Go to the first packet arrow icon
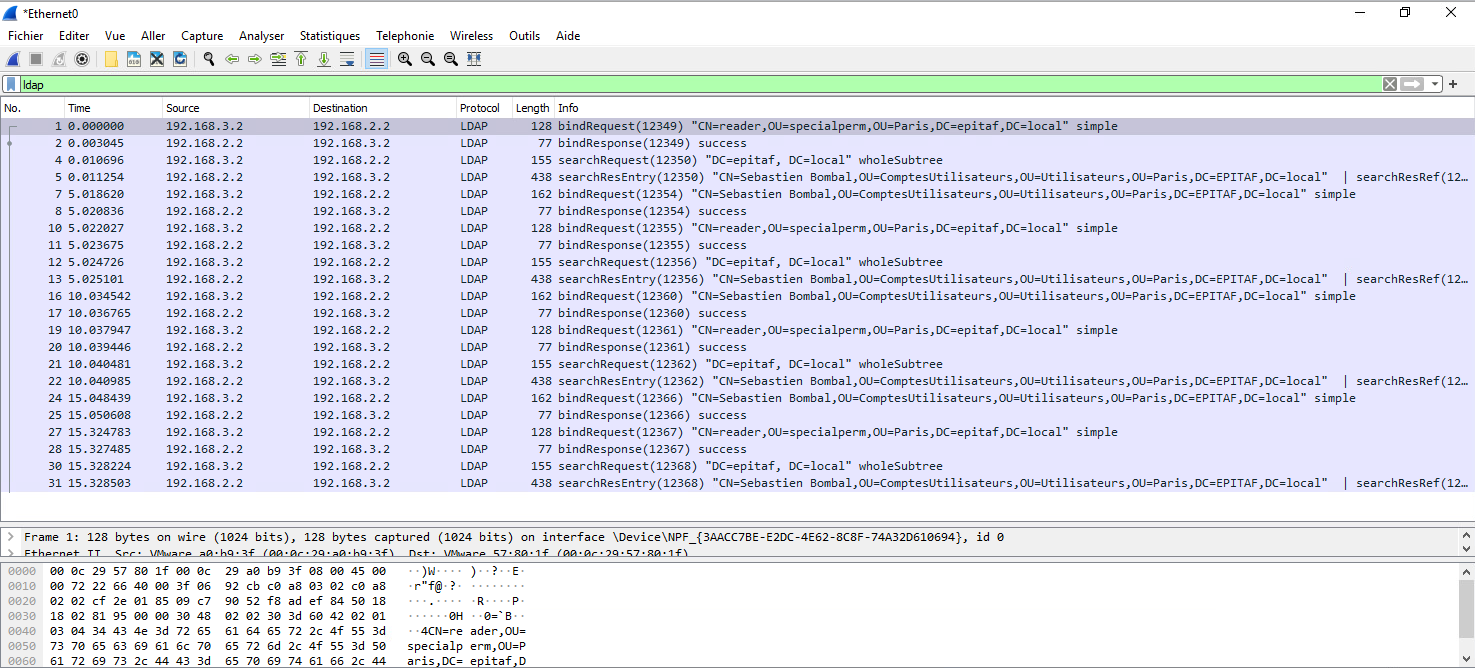 tap(301, 59)
